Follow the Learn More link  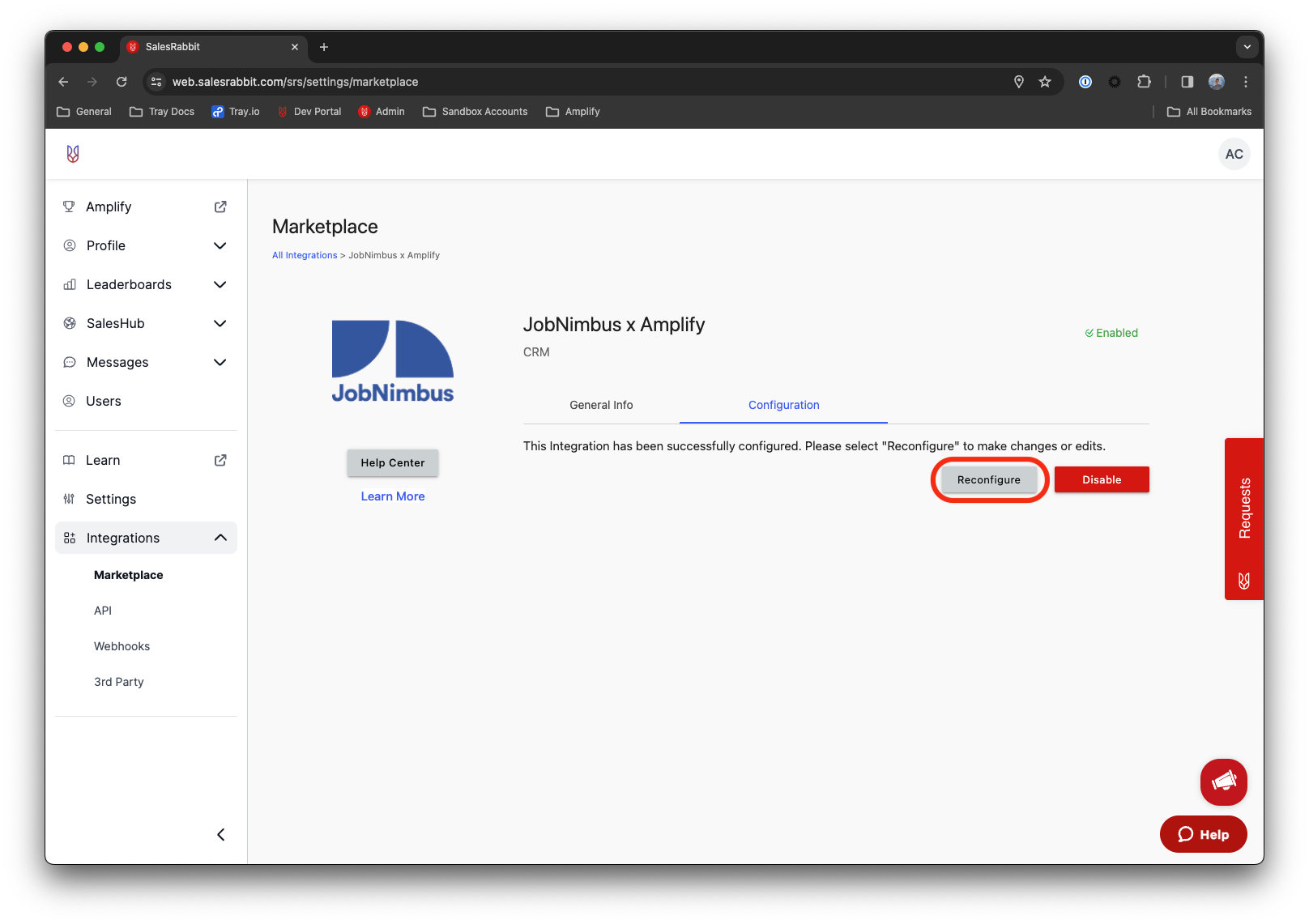(x=393, y=496)
